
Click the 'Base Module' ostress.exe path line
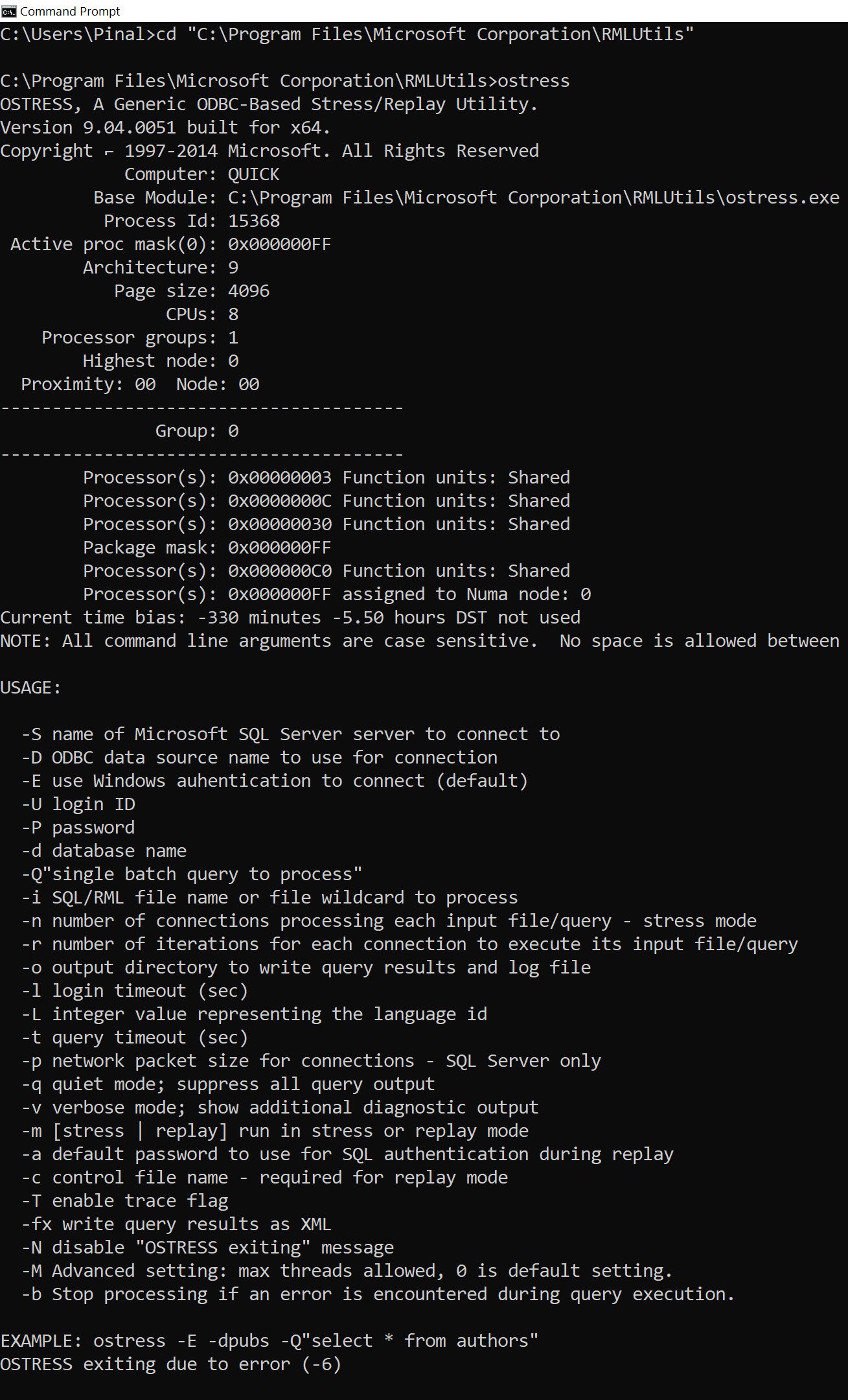click(x=466, y=198)
